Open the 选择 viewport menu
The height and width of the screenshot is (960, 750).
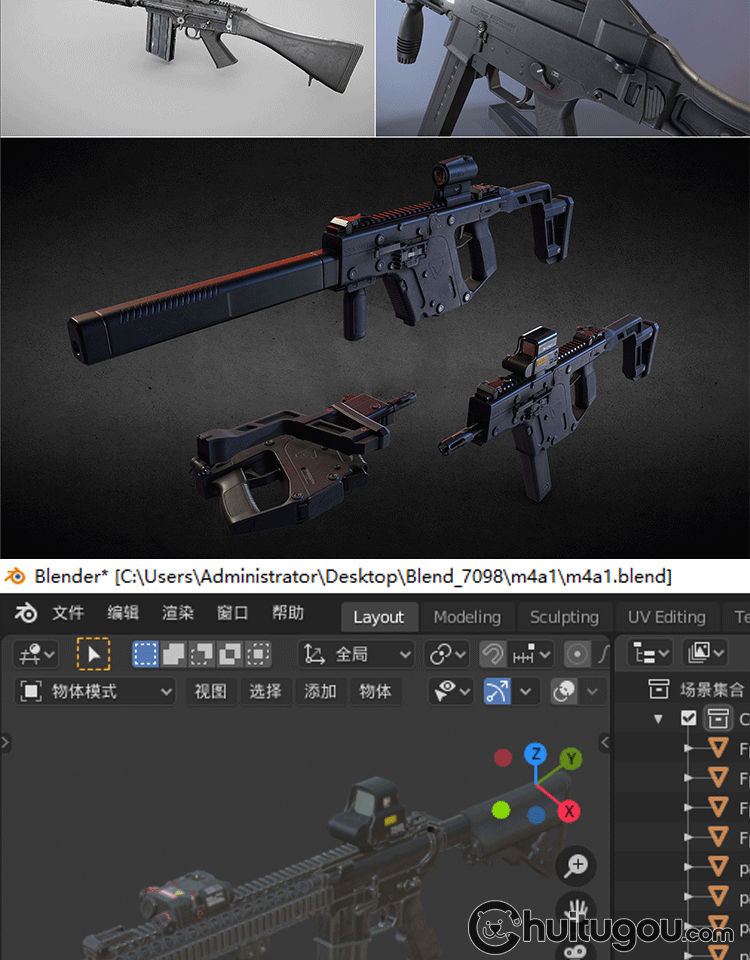tap(265, 692)
